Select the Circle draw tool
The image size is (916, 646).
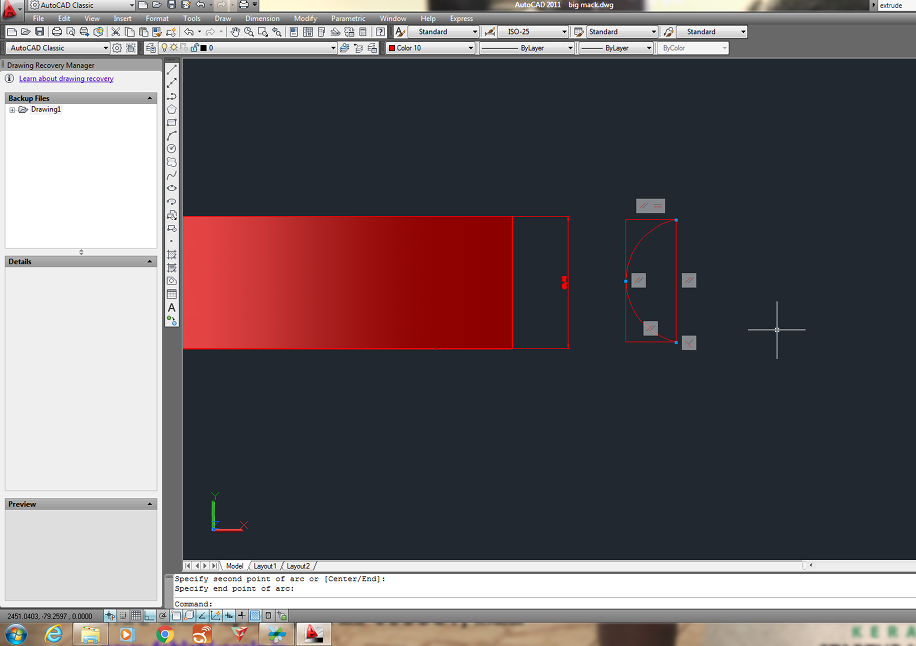click(172, 148)
